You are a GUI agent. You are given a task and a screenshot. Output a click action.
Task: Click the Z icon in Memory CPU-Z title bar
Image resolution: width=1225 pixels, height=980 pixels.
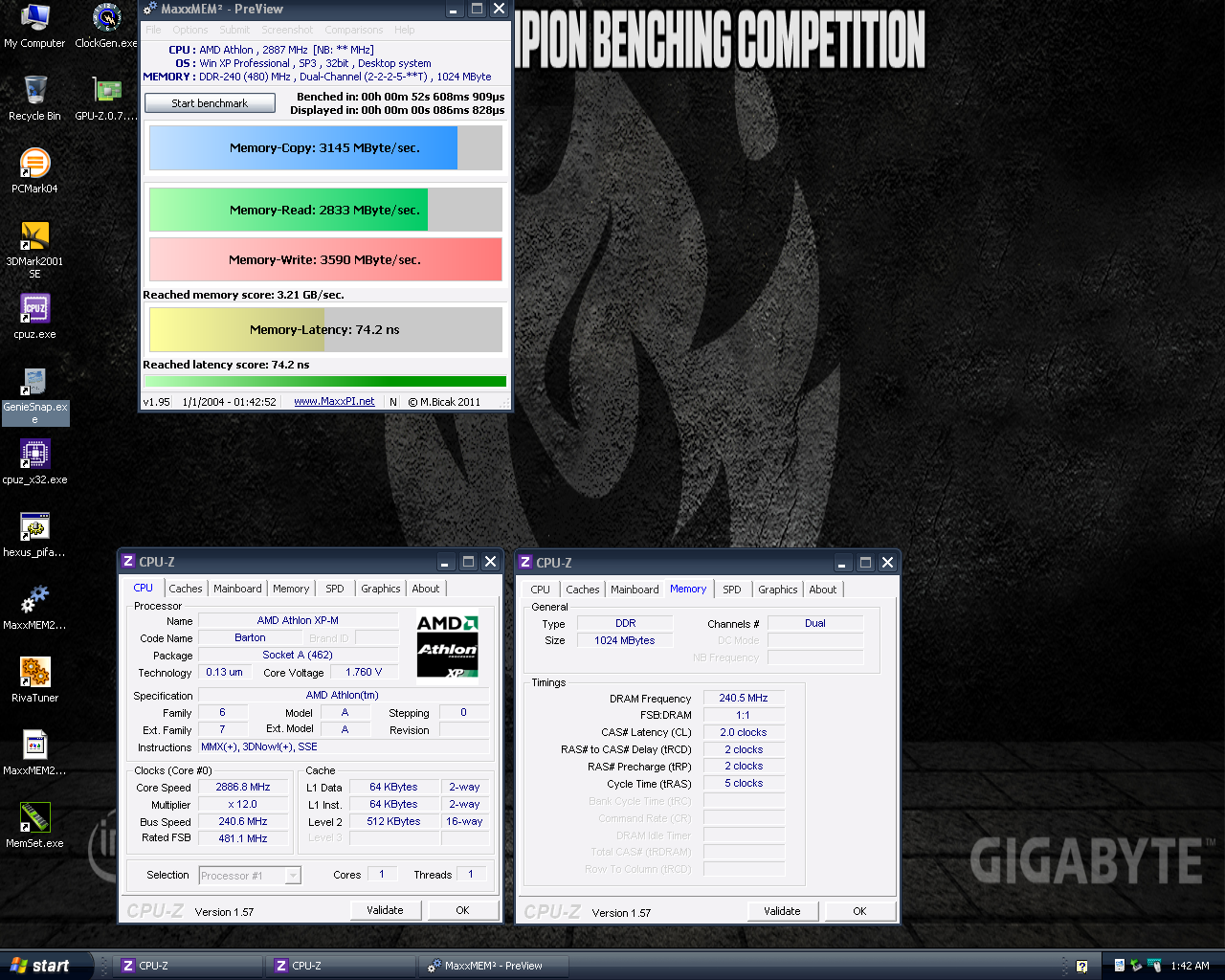(525, 563)
